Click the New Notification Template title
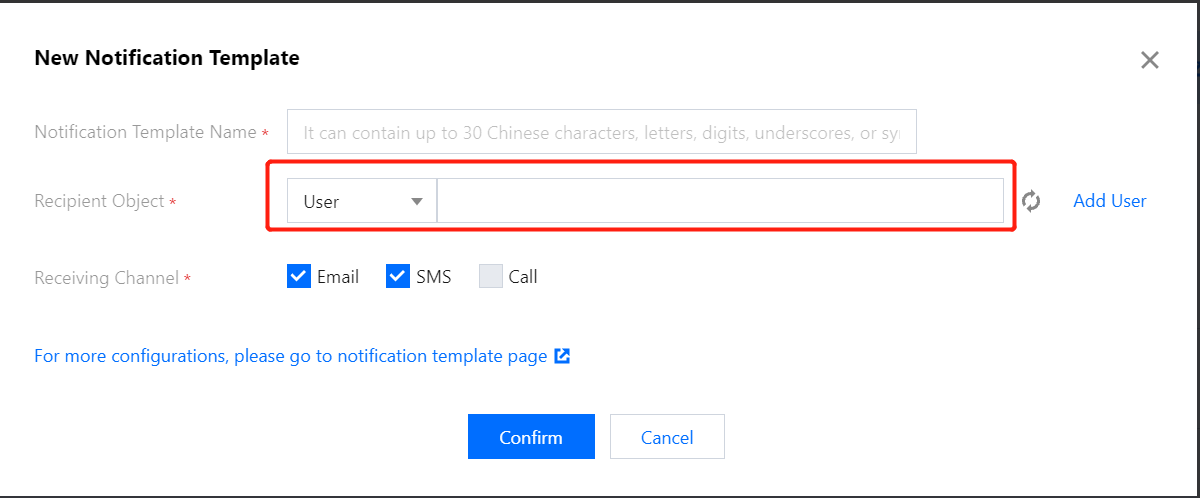 (x=167, y=58)
